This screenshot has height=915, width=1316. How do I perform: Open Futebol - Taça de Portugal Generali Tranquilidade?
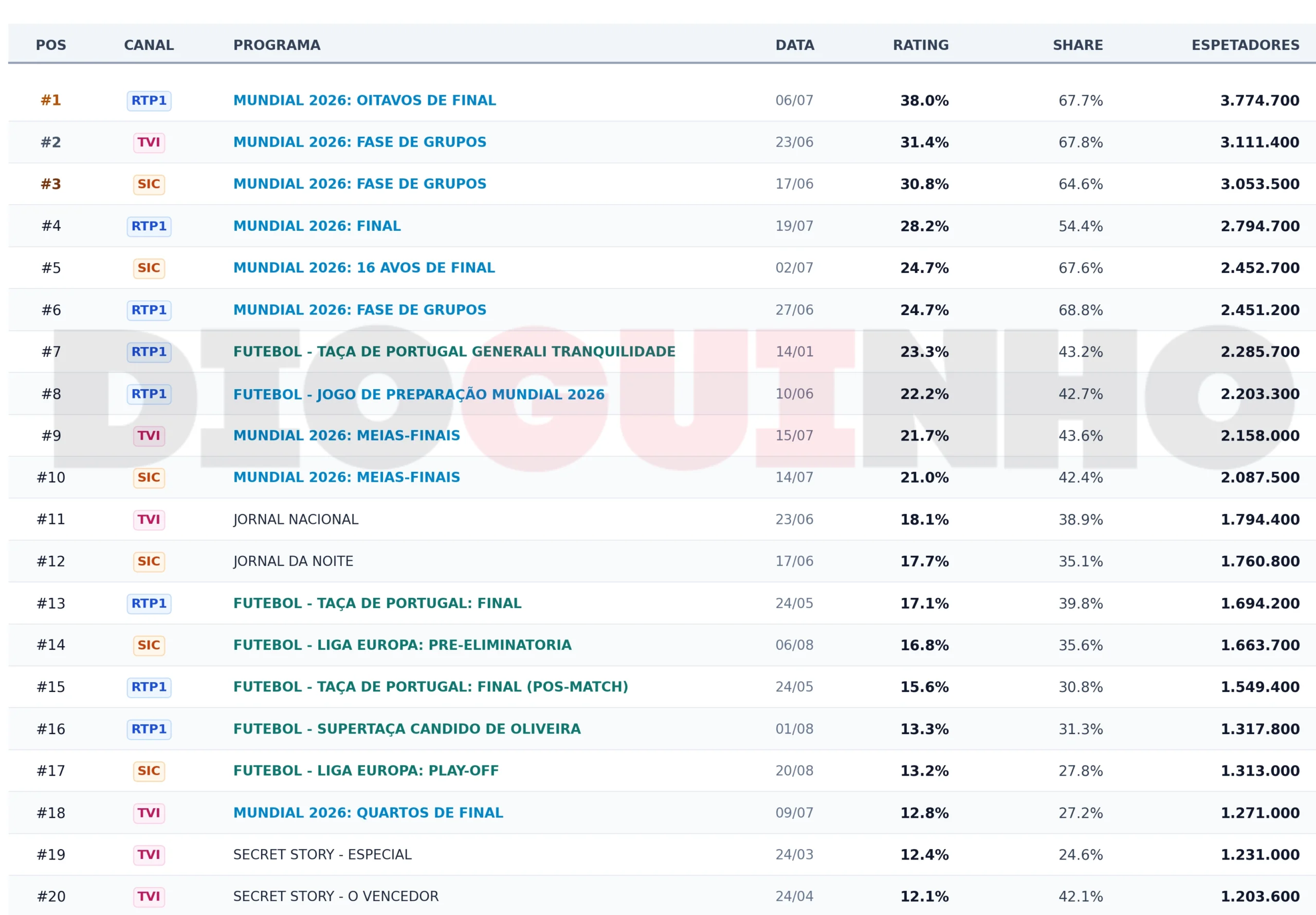pyautogui.click(x=454, y=352)
